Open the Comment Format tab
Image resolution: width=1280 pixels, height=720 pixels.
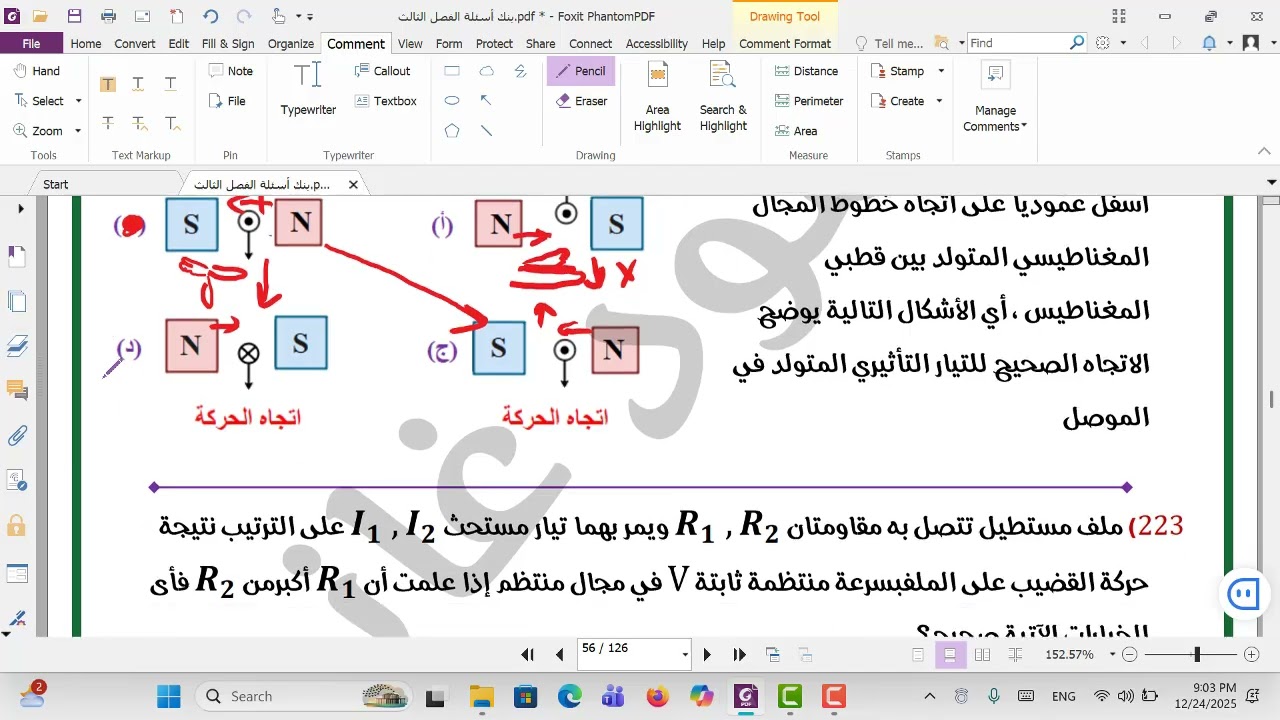pos(785,43)
